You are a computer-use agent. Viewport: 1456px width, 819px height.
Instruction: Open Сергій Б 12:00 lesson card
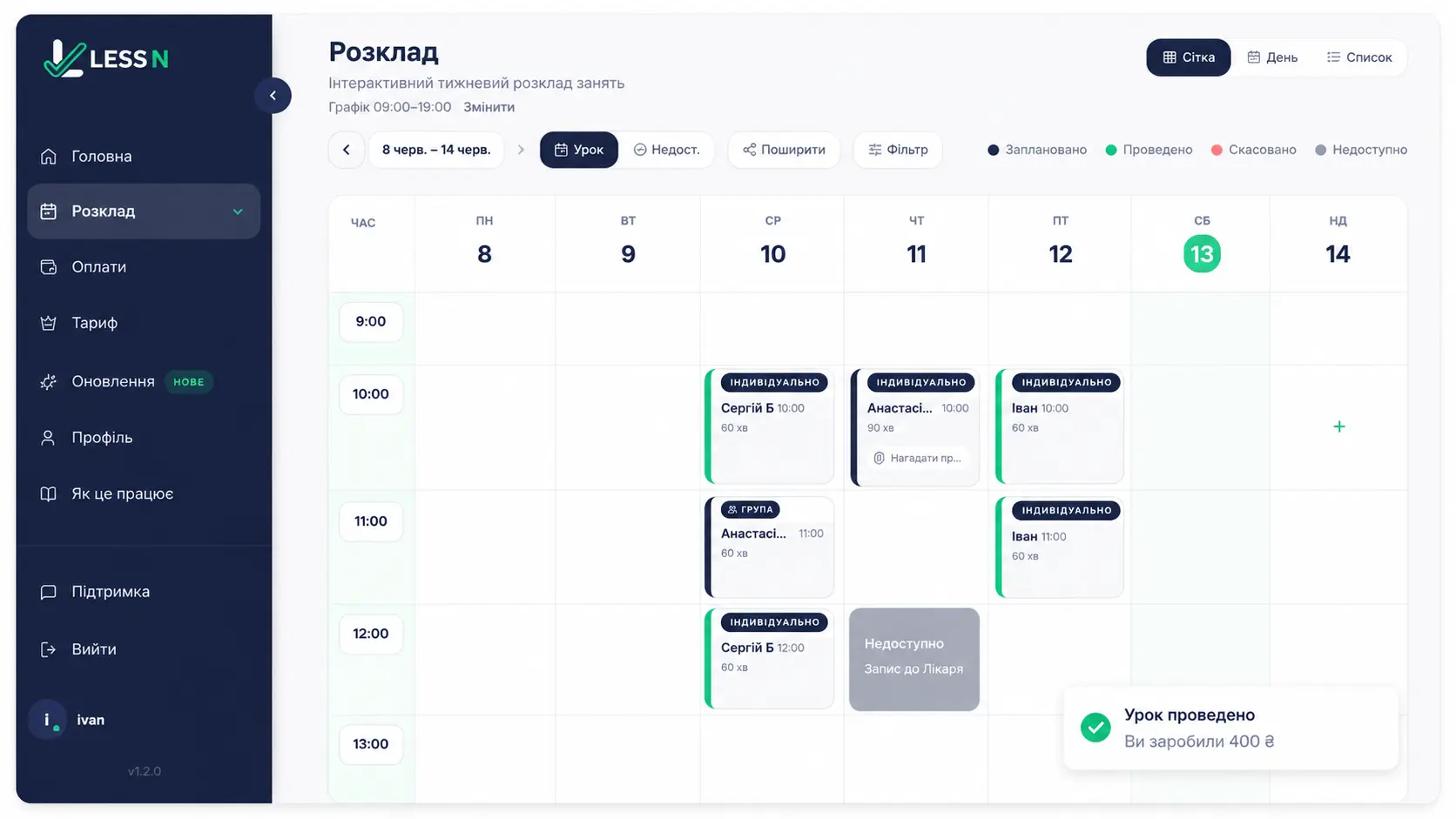769,659
